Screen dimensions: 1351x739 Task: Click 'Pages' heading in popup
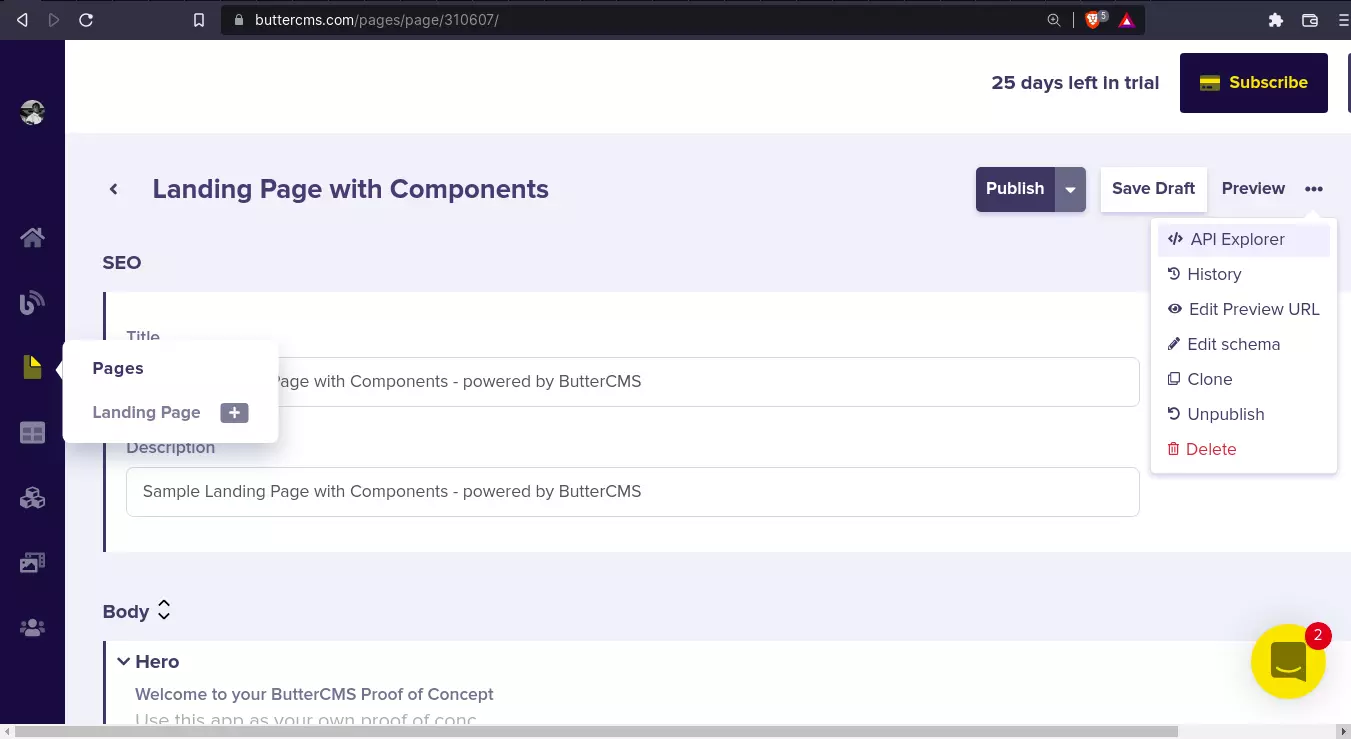118,368
